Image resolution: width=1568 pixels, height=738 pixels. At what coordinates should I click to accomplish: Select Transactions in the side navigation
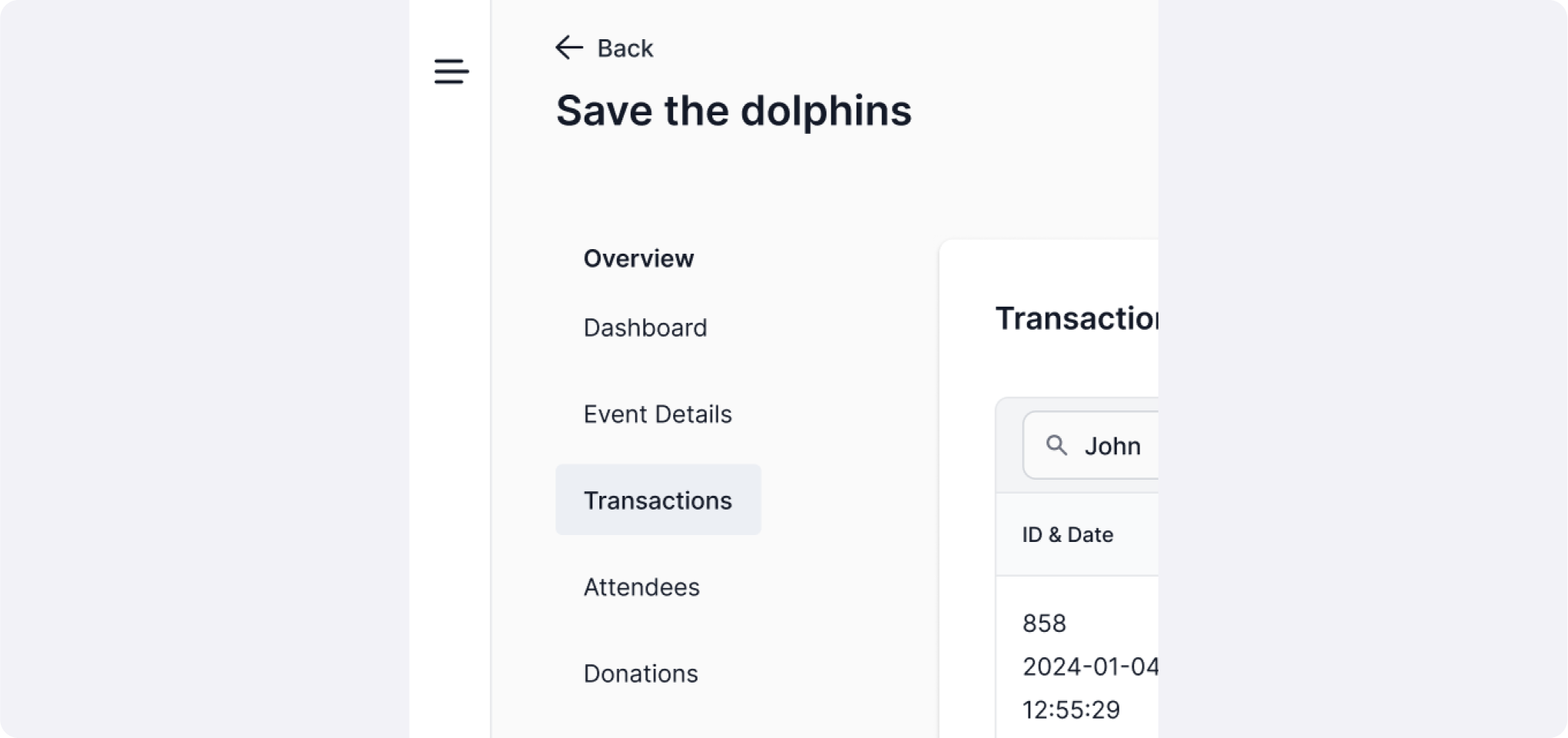click(658, 500)
